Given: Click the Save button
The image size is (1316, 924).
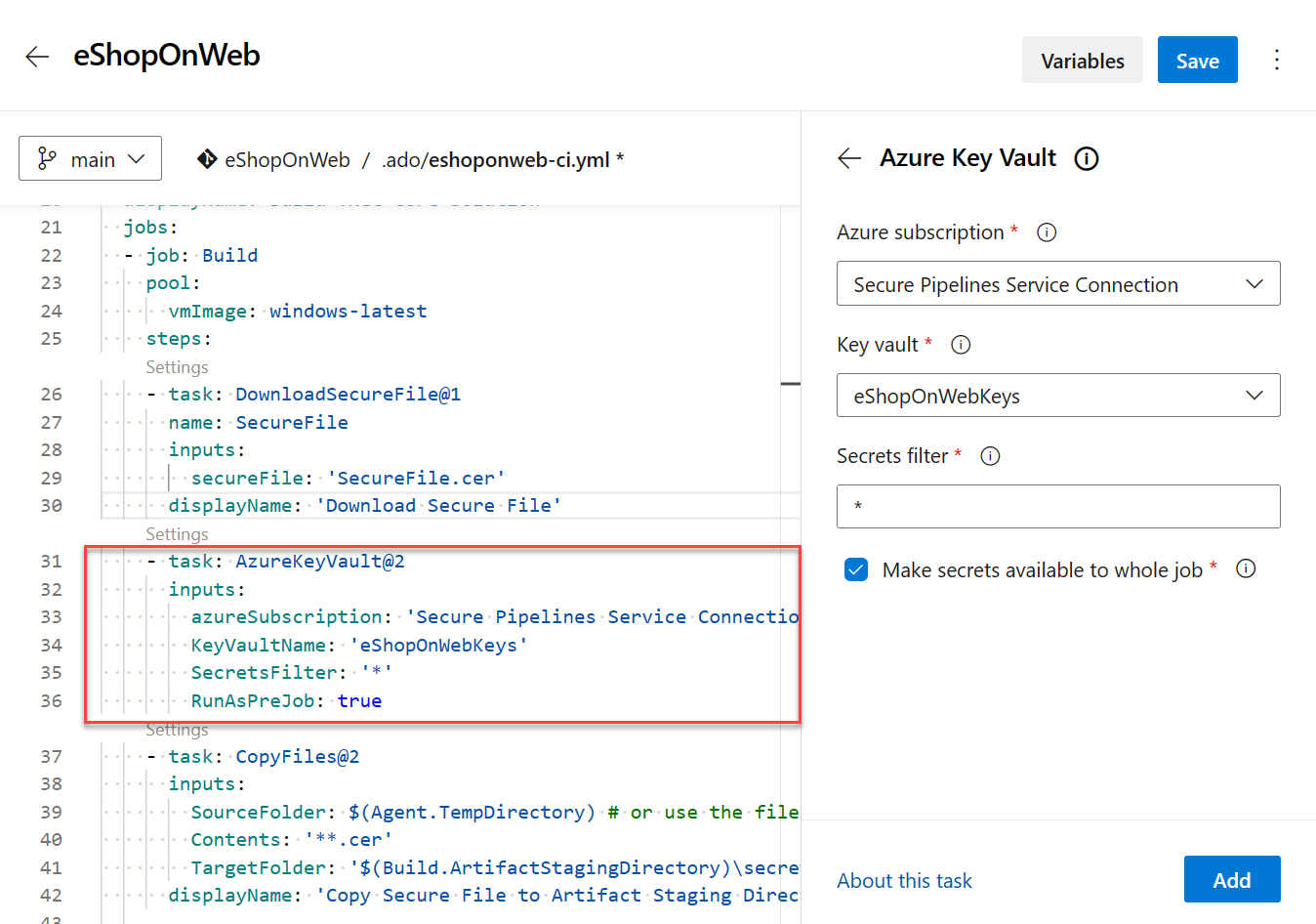Looking at the screenshot, I should [x=1197, y=60].
